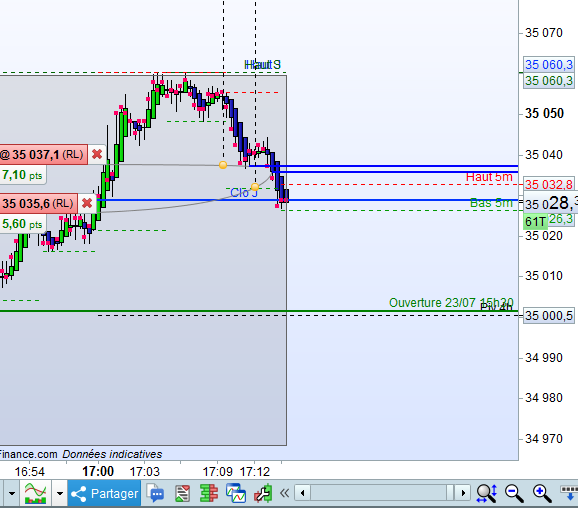Click the 7,10 pts label
Viewport: 578px width, 508px height.
click(x=22, y=175)
